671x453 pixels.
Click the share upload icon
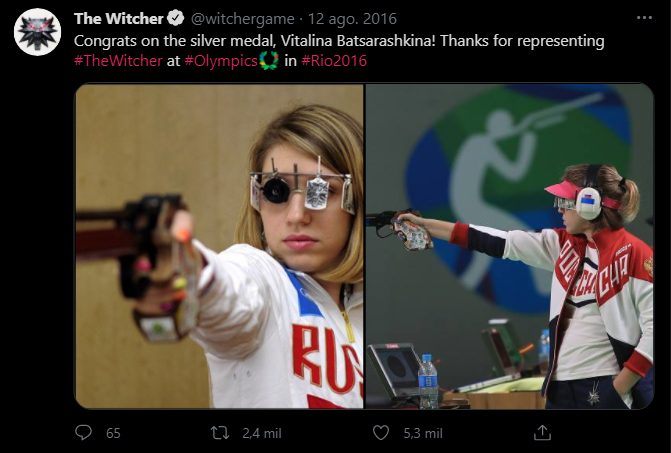[542, 432]
